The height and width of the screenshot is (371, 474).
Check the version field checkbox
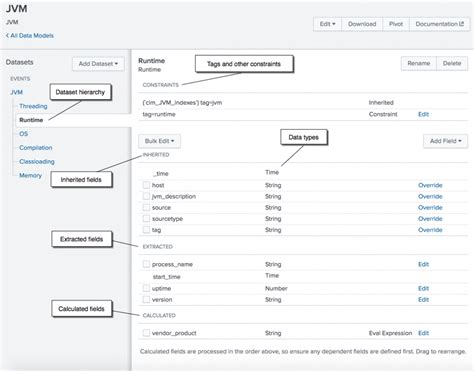146,299
